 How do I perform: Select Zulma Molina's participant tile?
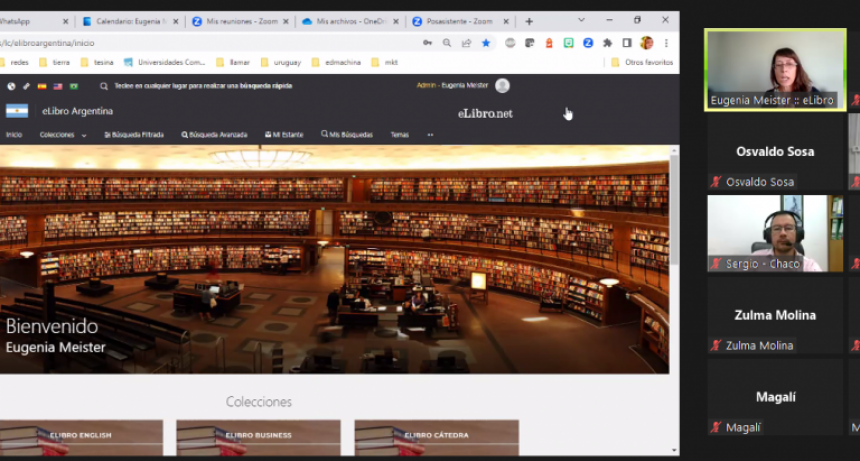coord(775,315)
